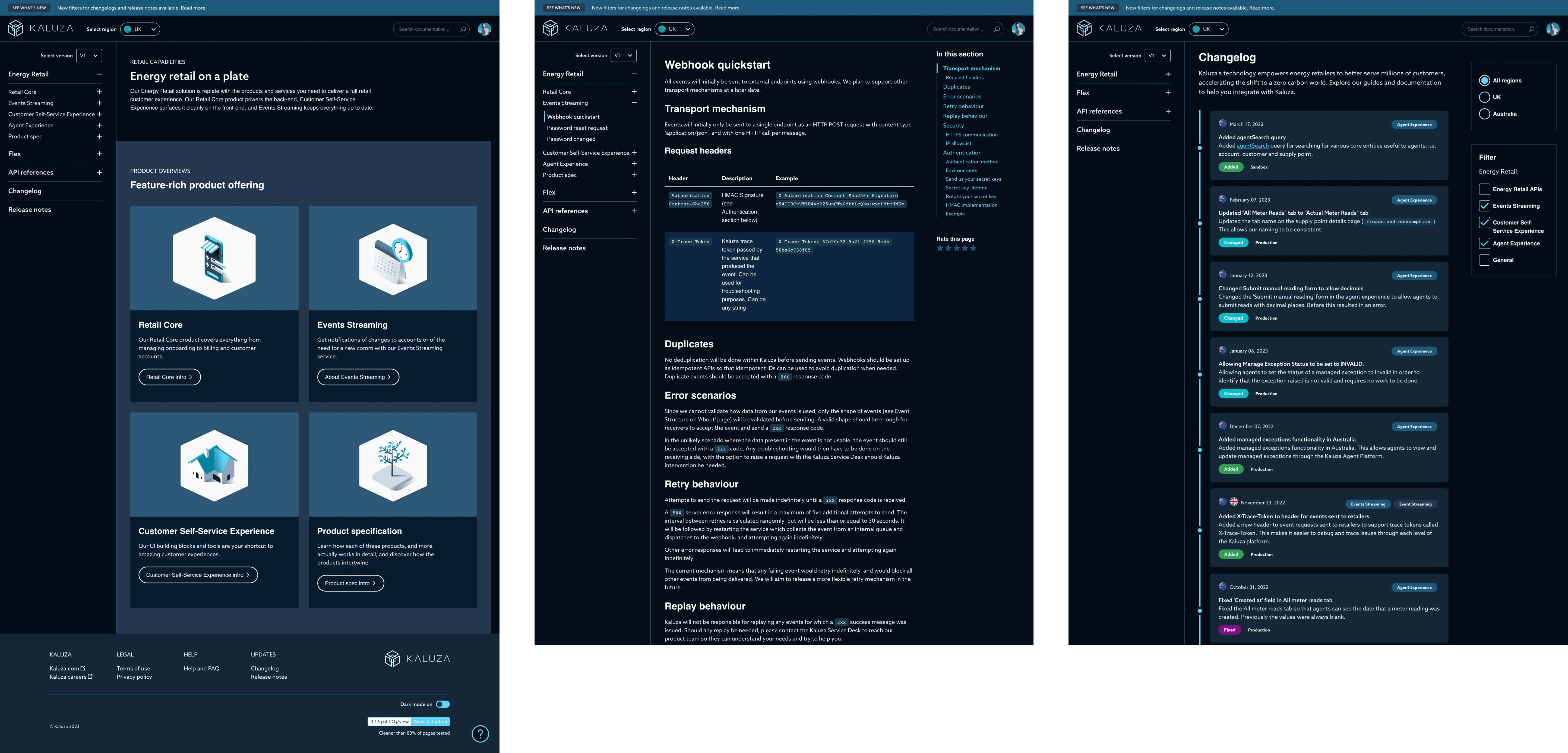Click the Customer Self-Service house illustration
1568x753 pixels.
[214, 466]
